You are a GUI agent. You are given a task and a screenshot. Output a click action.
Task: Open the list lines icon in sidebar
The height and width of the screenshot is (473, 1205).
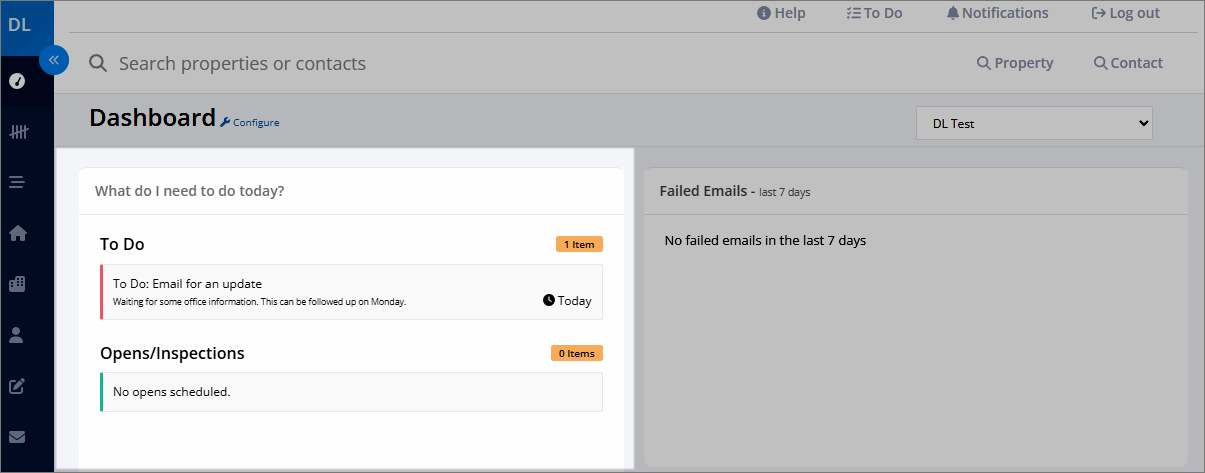[x=17, y=182]
